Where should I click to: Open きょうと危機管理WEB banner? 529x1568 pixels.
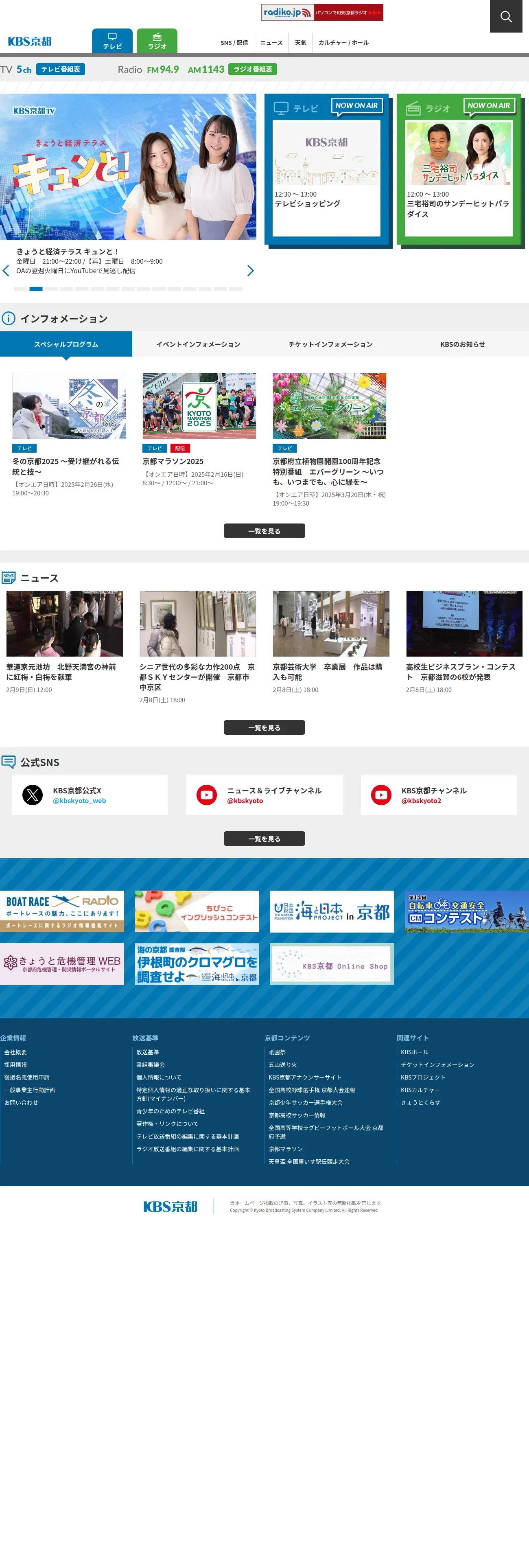62,964
